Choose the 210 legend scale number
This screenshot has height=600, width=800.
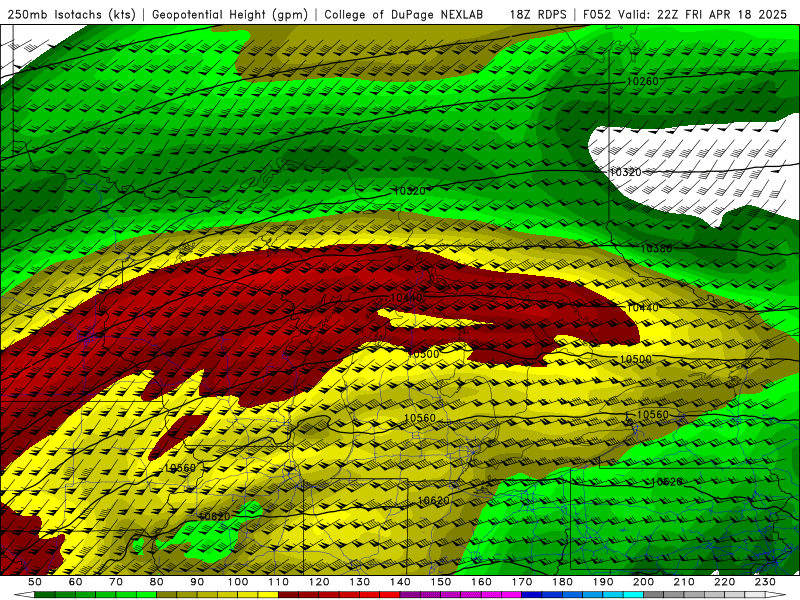[x=685, y=582]
